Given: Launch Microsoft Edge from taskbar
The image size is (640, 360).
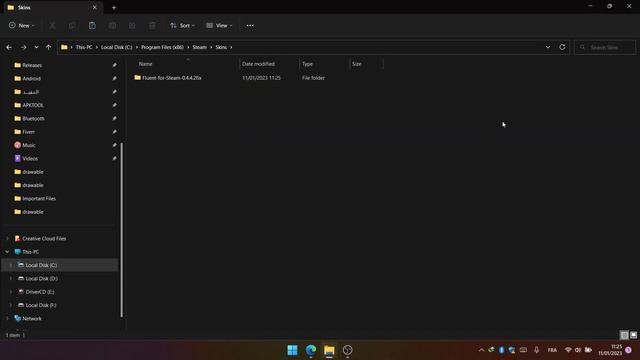Looking at the screenshot, I should 311,350.
